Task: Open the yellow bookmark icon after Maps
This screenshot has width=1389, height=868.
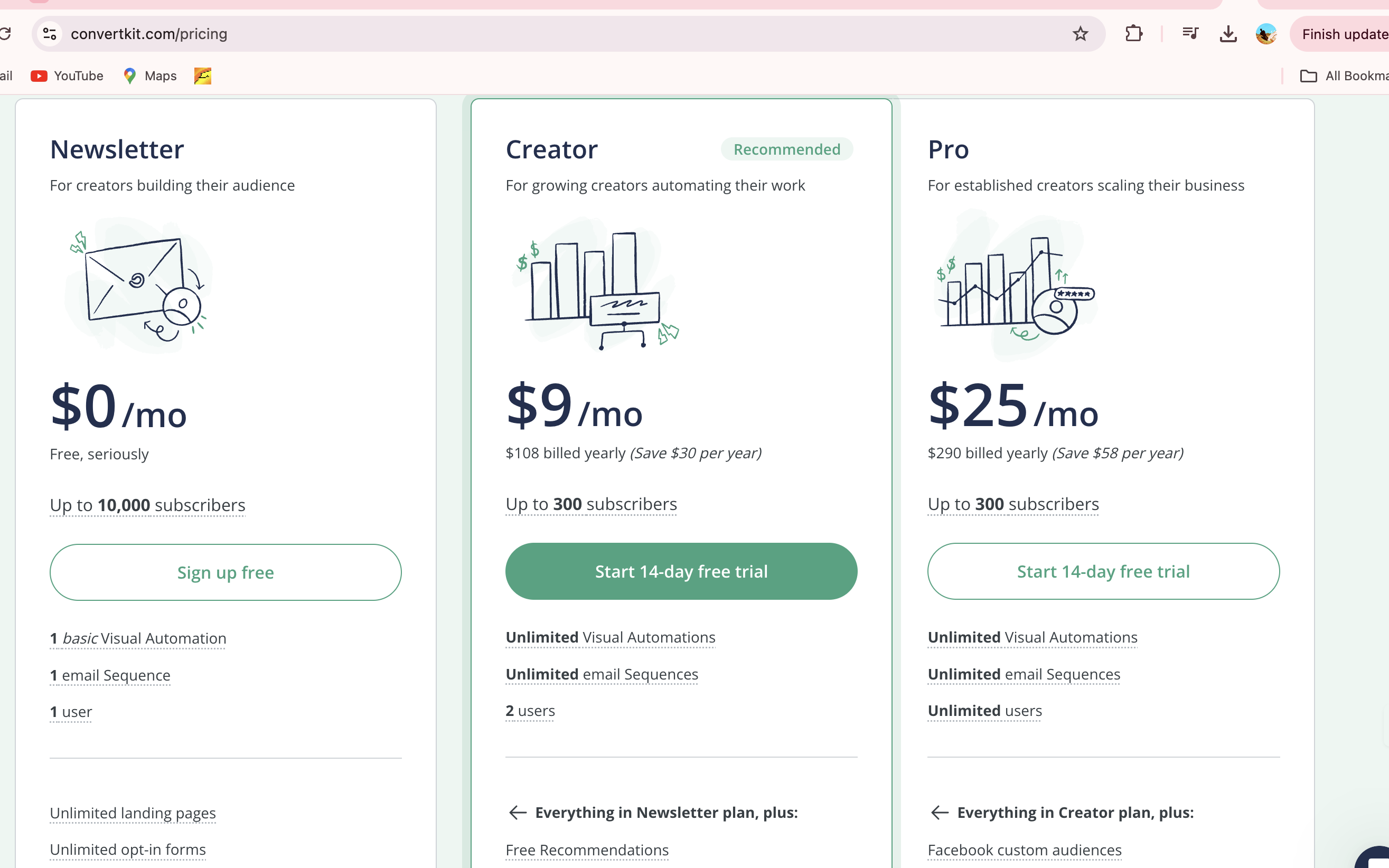Action: (x=203, y=76)
